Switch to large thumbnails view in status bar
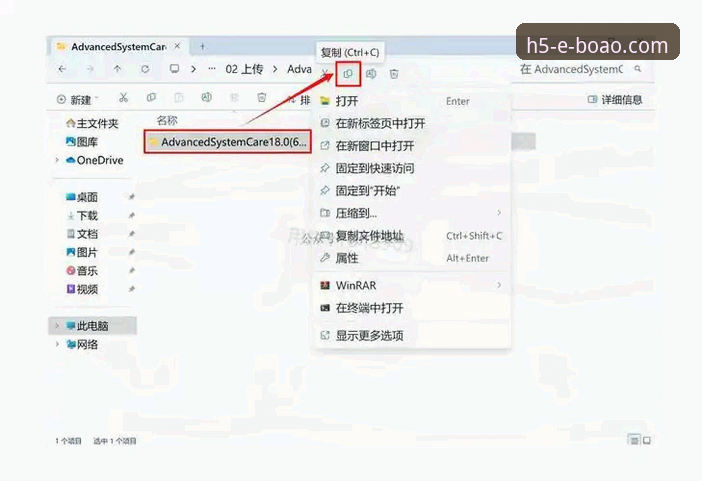The image size is (702, 481). point(647,441)
